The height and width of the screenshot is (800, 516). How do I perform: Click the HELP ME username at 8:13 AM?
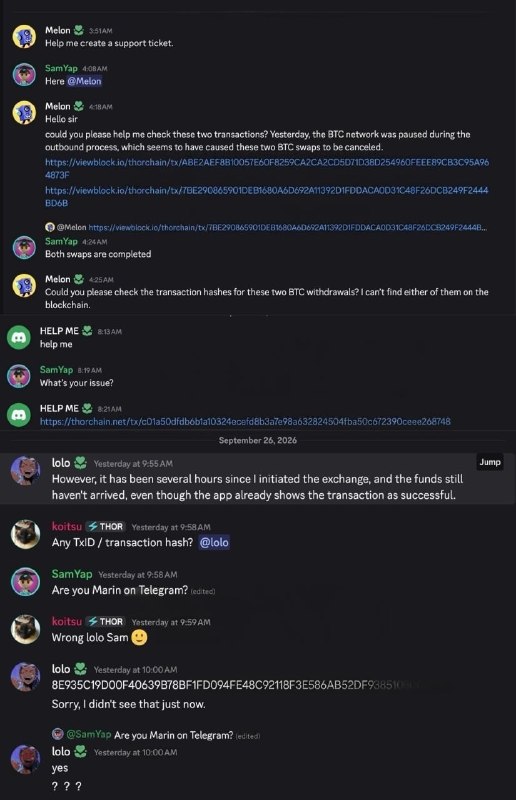[x=59, y=331]
